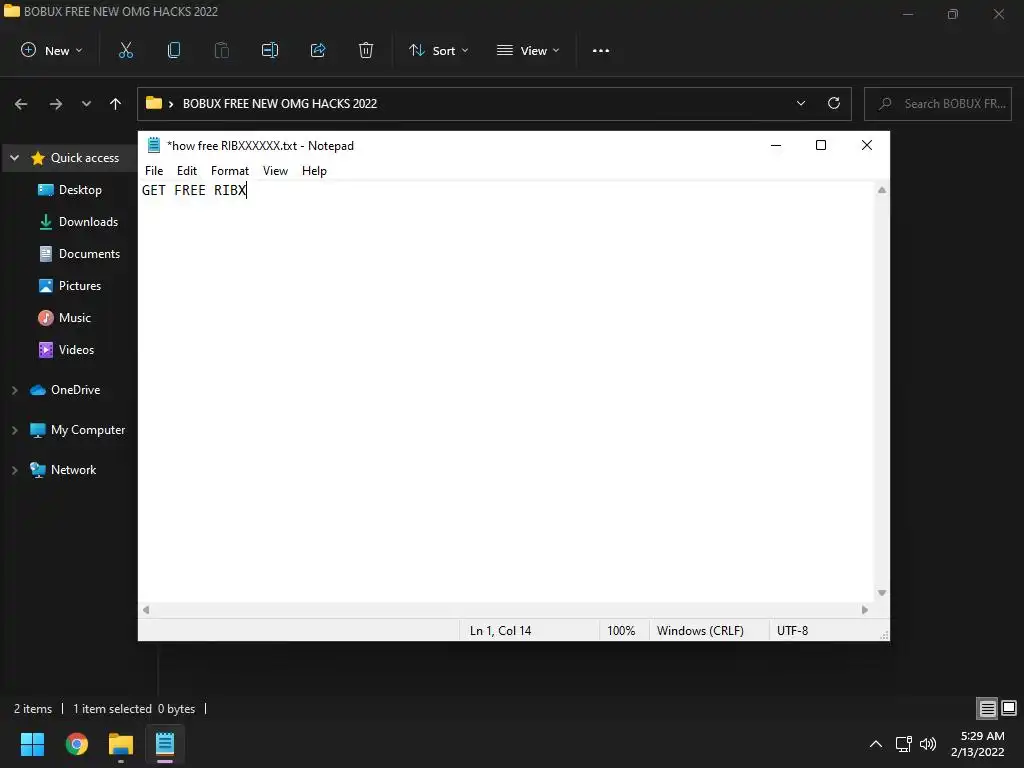Open Notepad Help menu

pos(314,171)
